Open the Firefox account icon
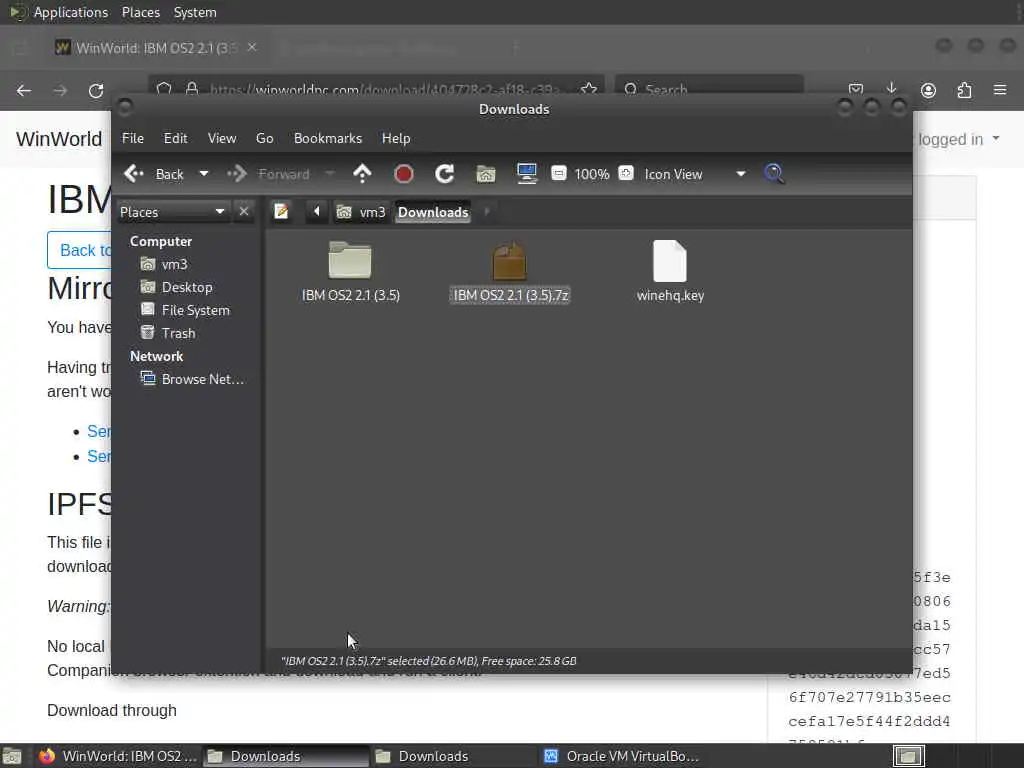The image size is (1024, 768). click(x=928, y=90)
